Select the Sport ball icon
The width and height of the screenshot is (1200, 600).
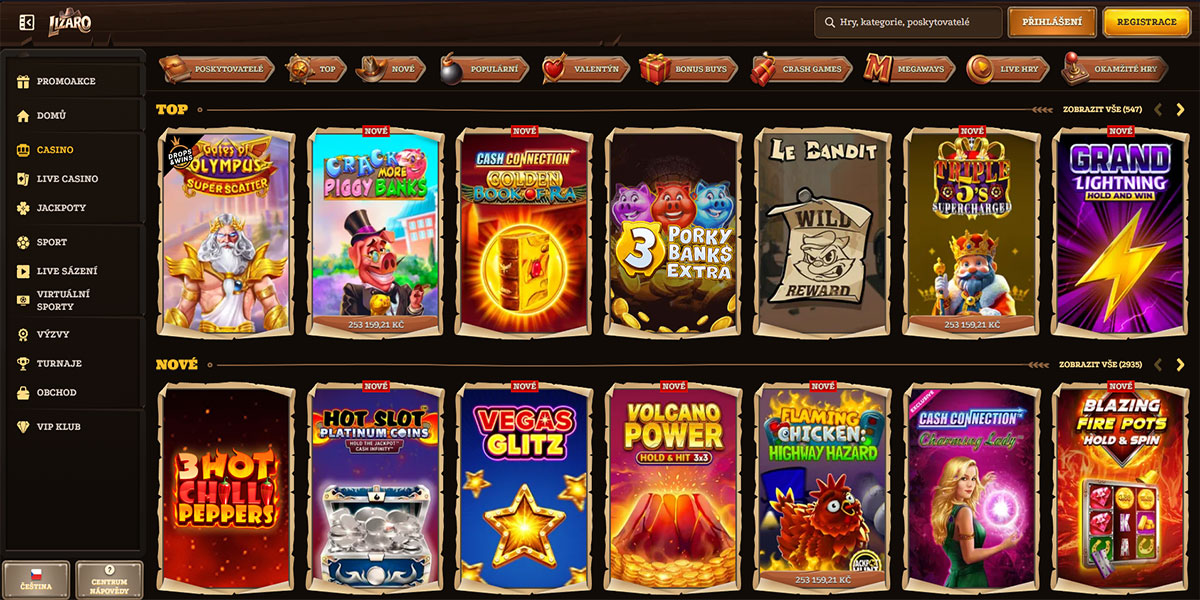[x=23, y=242]
